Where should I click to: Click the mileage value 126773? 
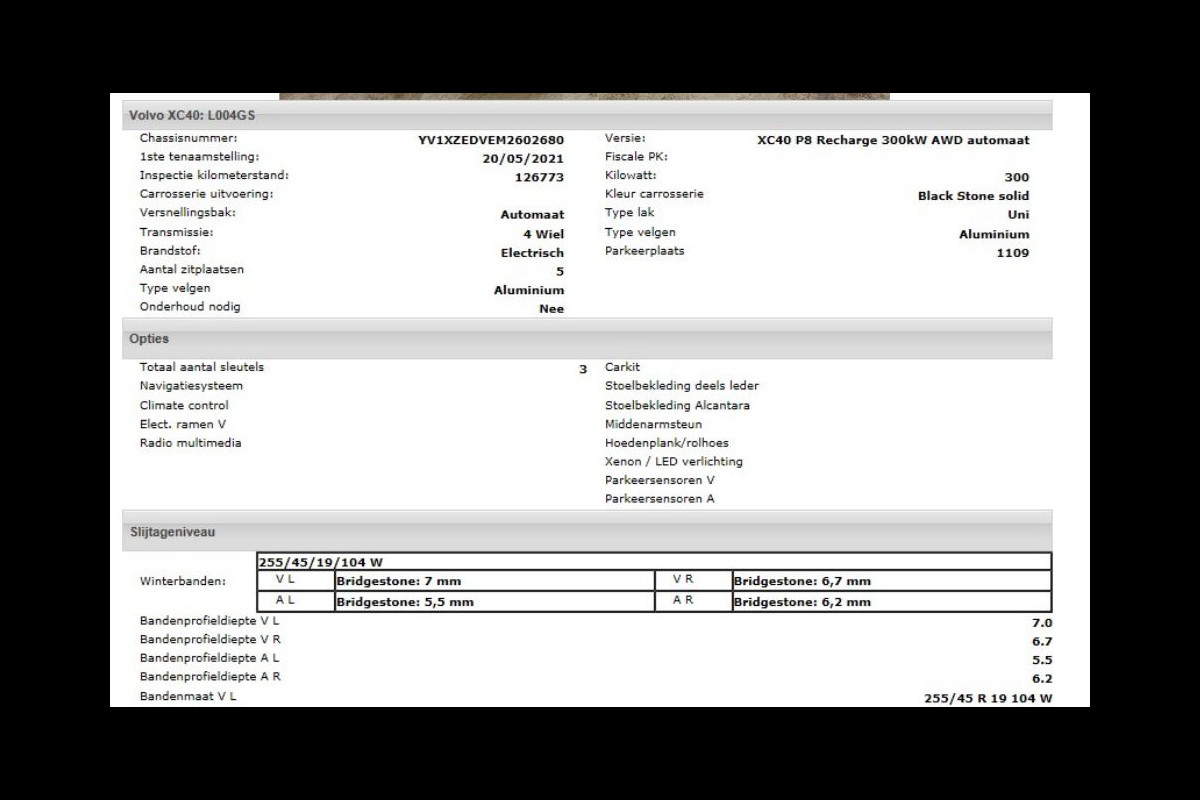click(x=539, y=178)
